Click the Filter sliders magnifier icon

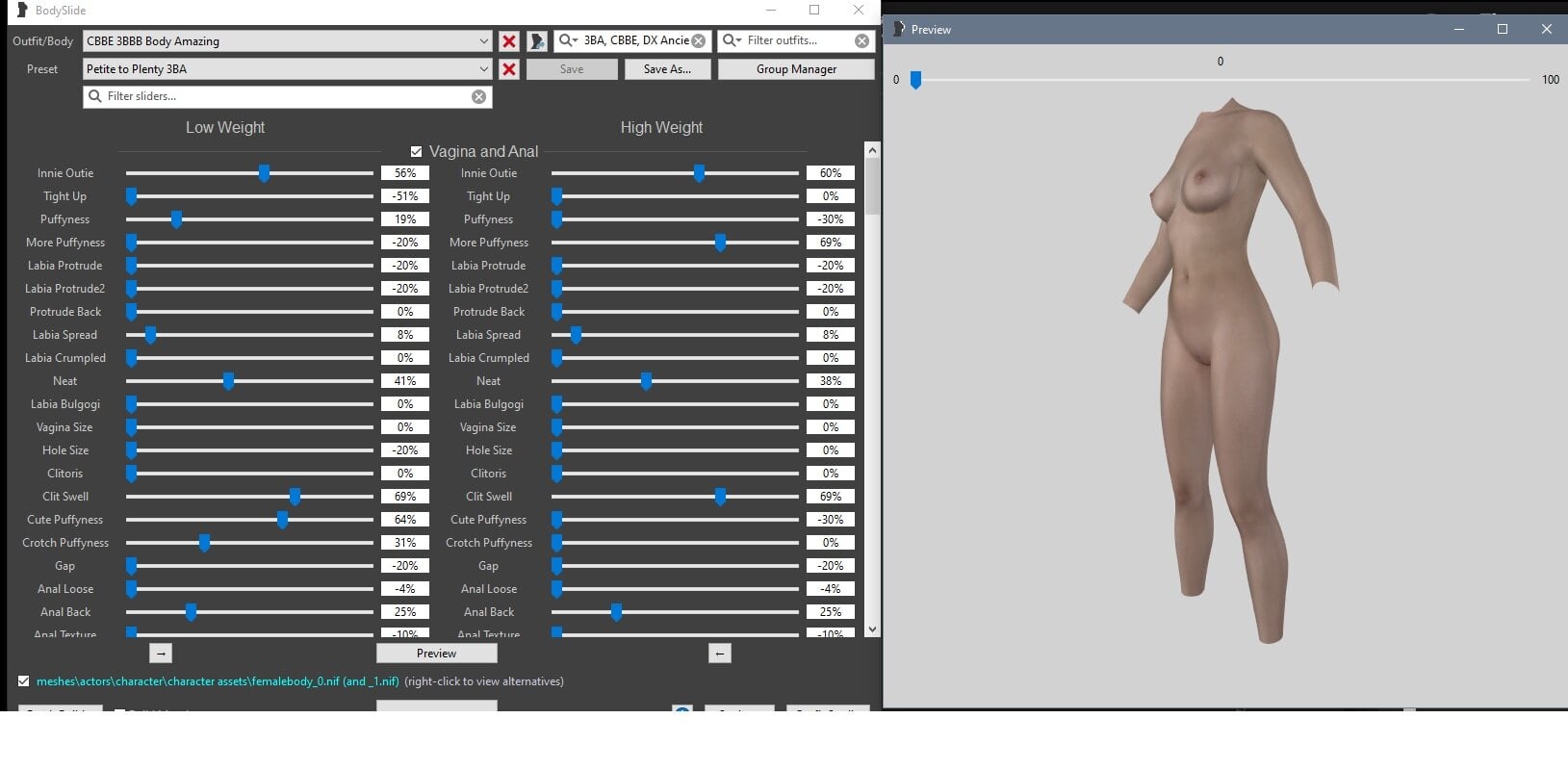(x=94, y=96)
